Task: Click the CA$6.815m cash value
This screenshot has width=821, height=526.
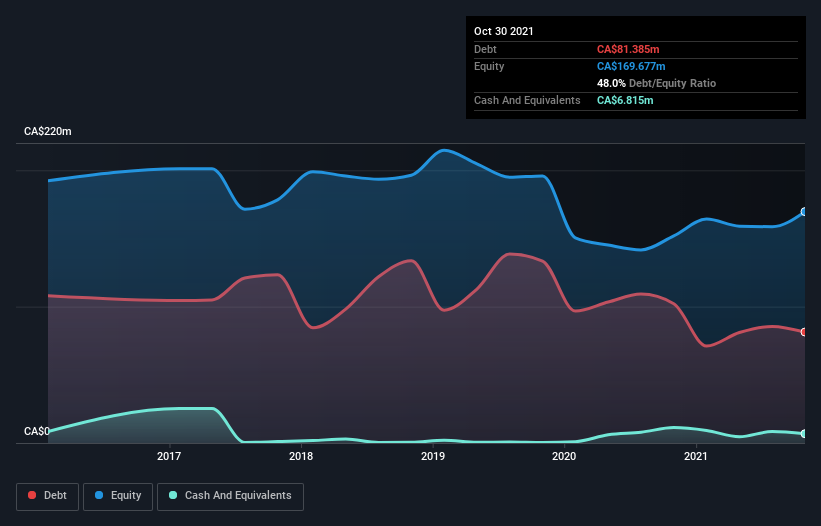Action: tap(625, 100)
